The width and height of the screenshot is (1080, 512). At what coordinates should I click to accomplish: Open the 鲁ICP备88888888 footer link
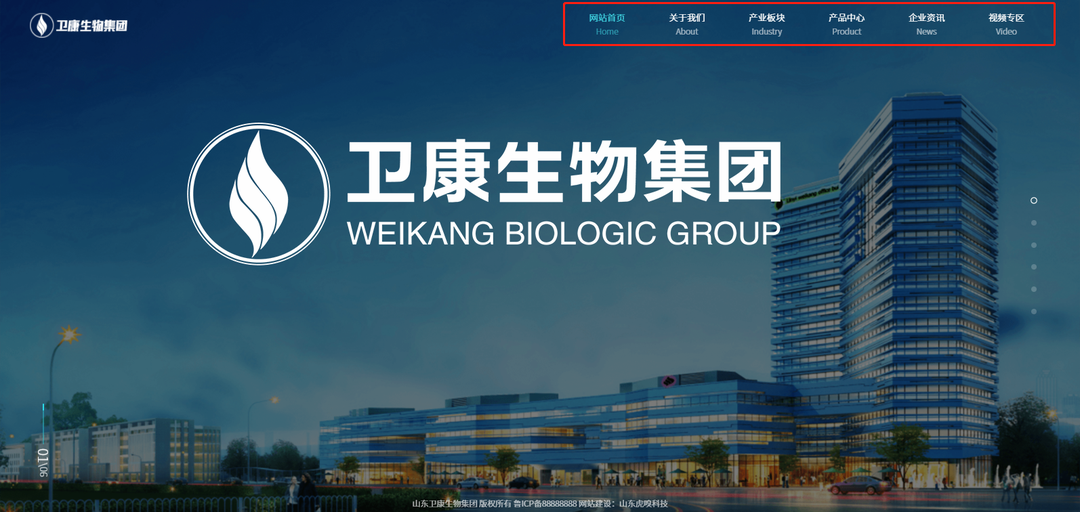pyautogui.click(x=545, y=504)
